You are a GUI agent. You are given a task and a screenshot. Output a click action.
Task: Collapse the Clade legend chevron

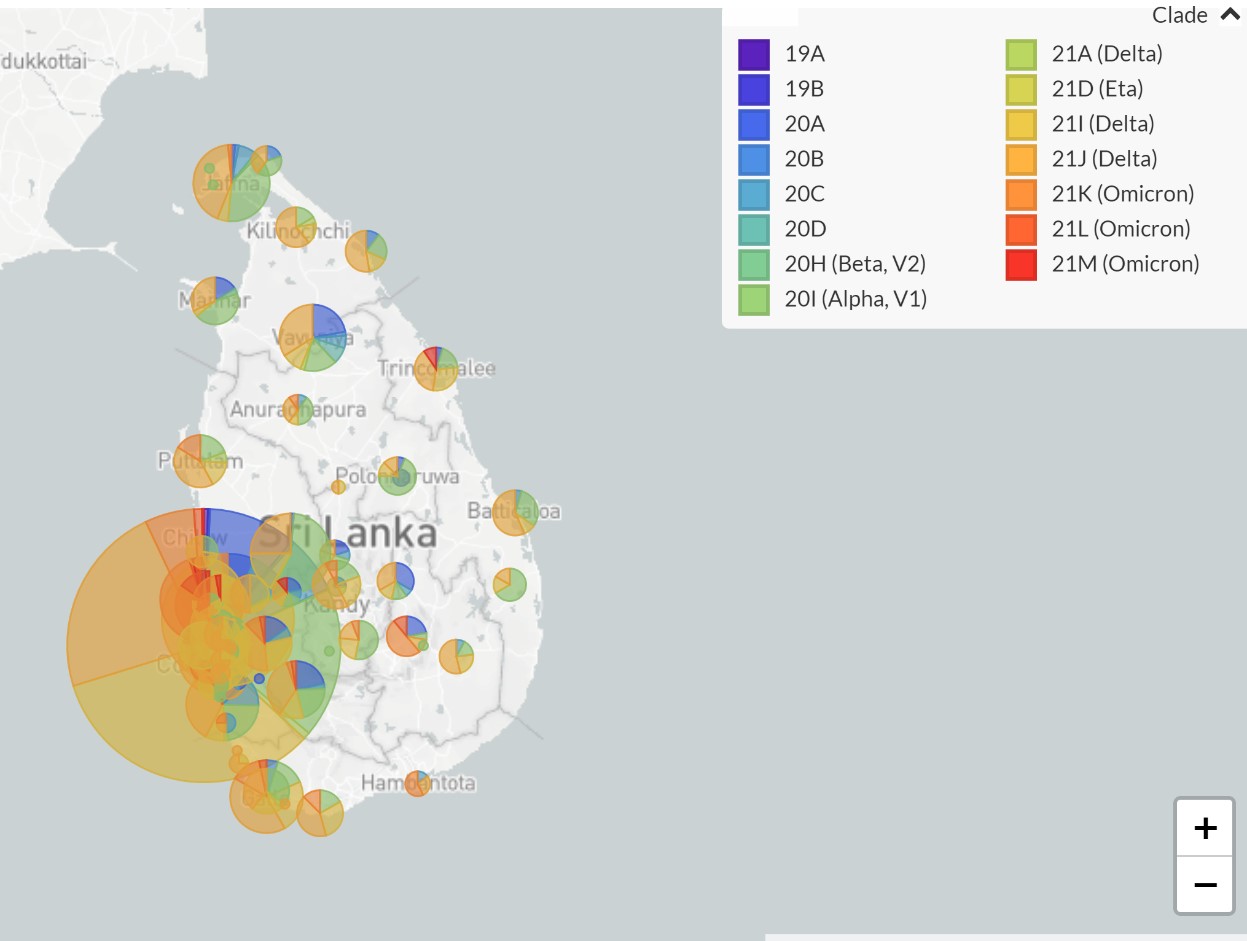point(1229,15)
